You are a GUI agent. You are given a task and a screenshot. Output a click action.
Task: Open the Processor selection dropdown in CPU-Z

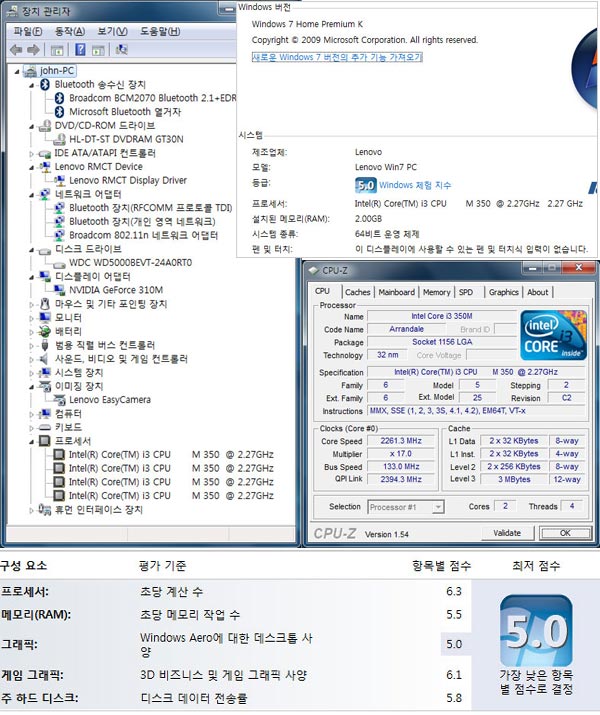tap(405, 507)
